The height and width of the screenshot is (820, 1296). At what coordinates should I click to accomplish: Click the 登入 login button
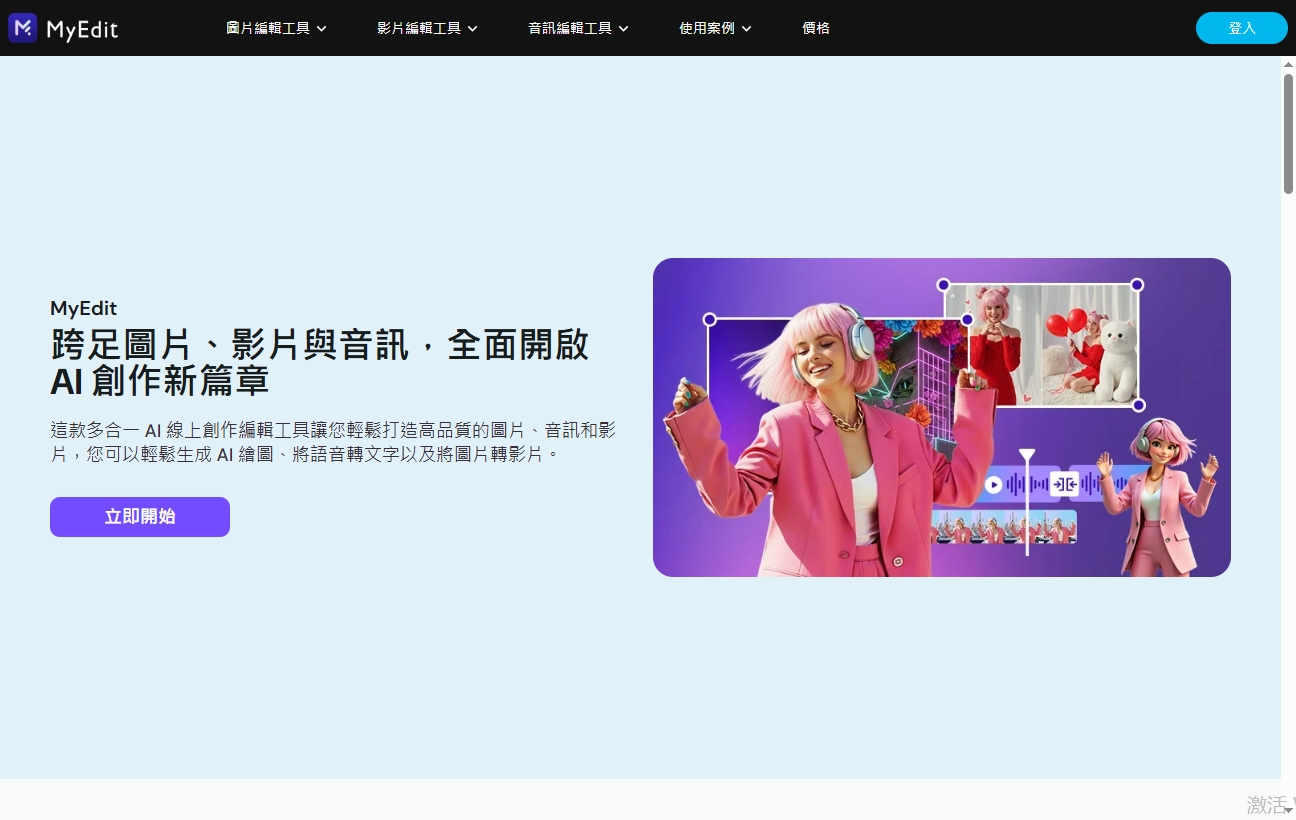pyautogui.click(x=1241, y=28)
